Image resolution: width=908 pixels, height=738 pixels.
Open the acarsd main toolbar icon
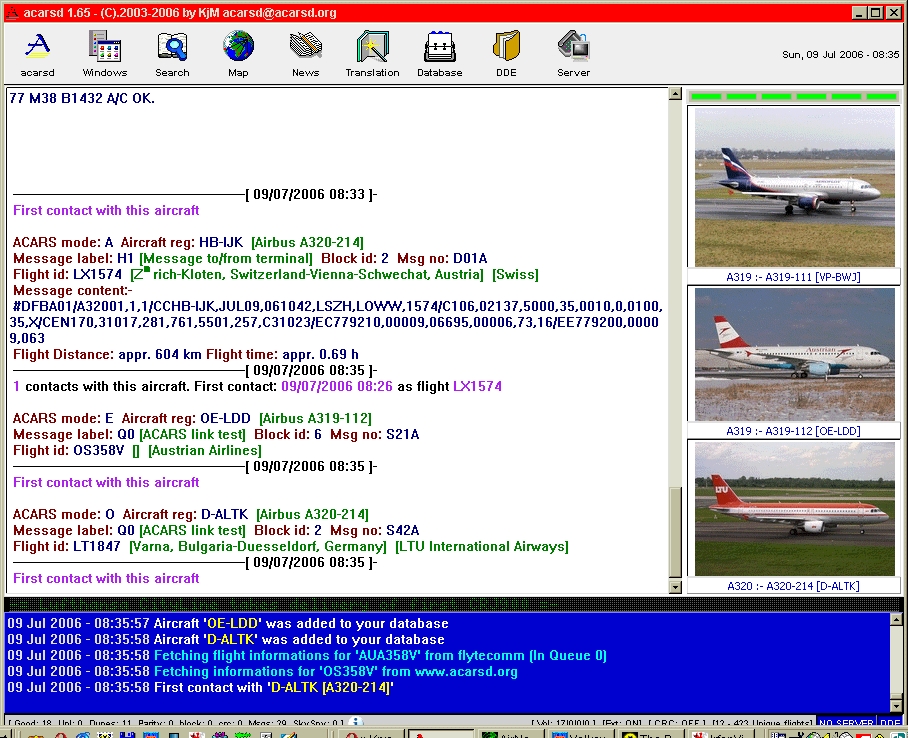pyautogui.click(x=38, y=54)
